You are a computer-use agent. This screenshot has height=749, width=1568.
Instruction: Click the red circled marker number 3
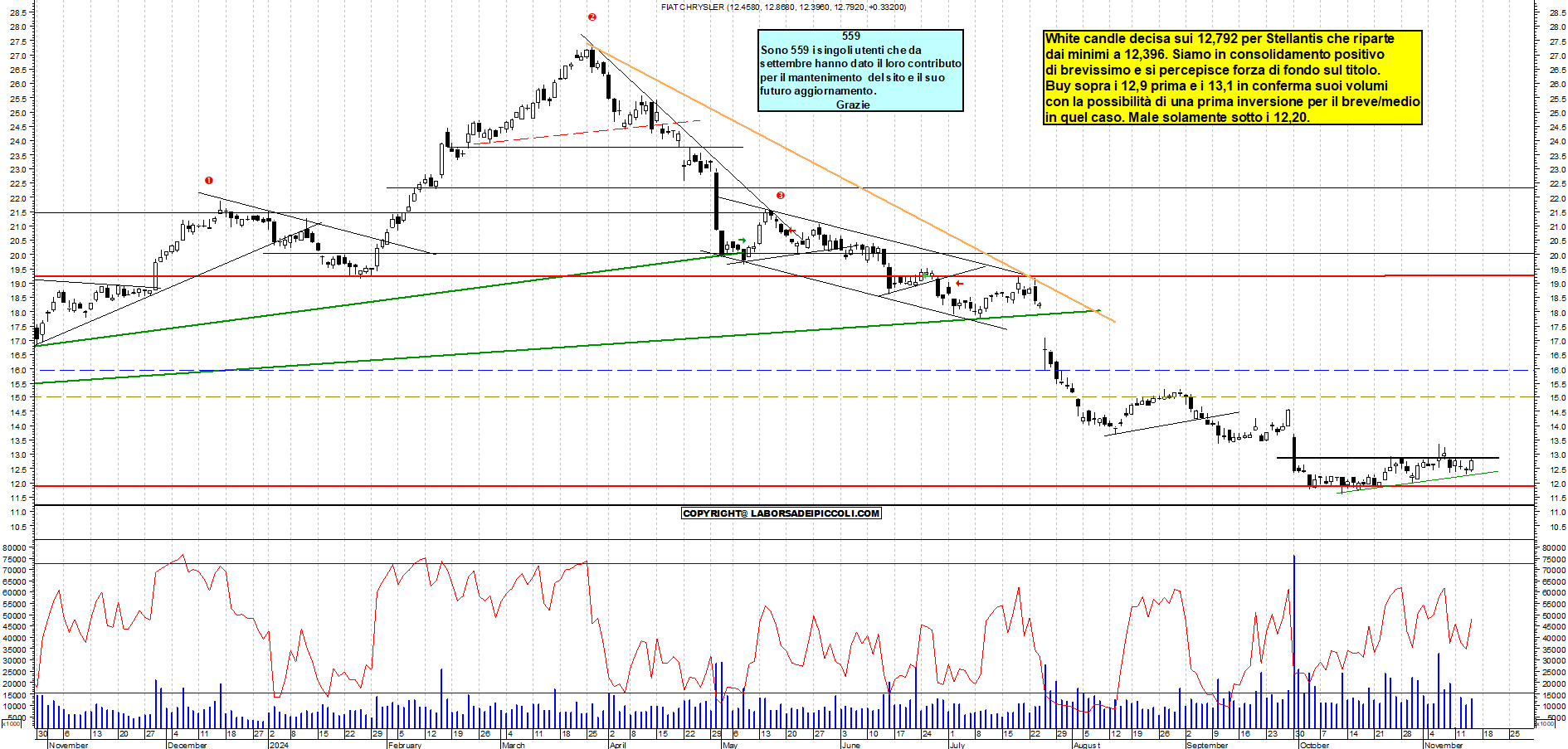[x=780, y=196]
